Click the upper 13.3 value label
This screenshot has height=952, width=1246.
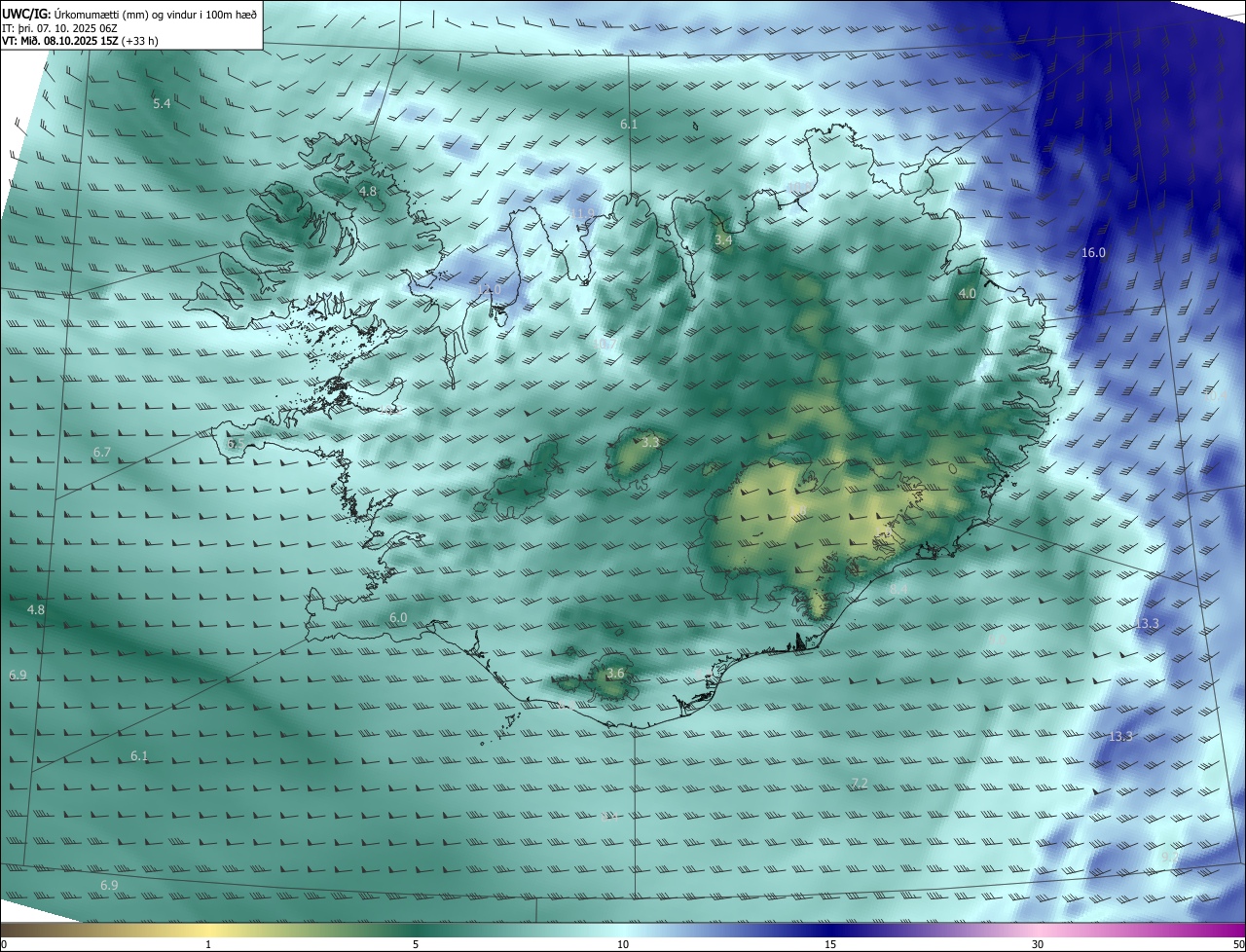click(1148, 623)
